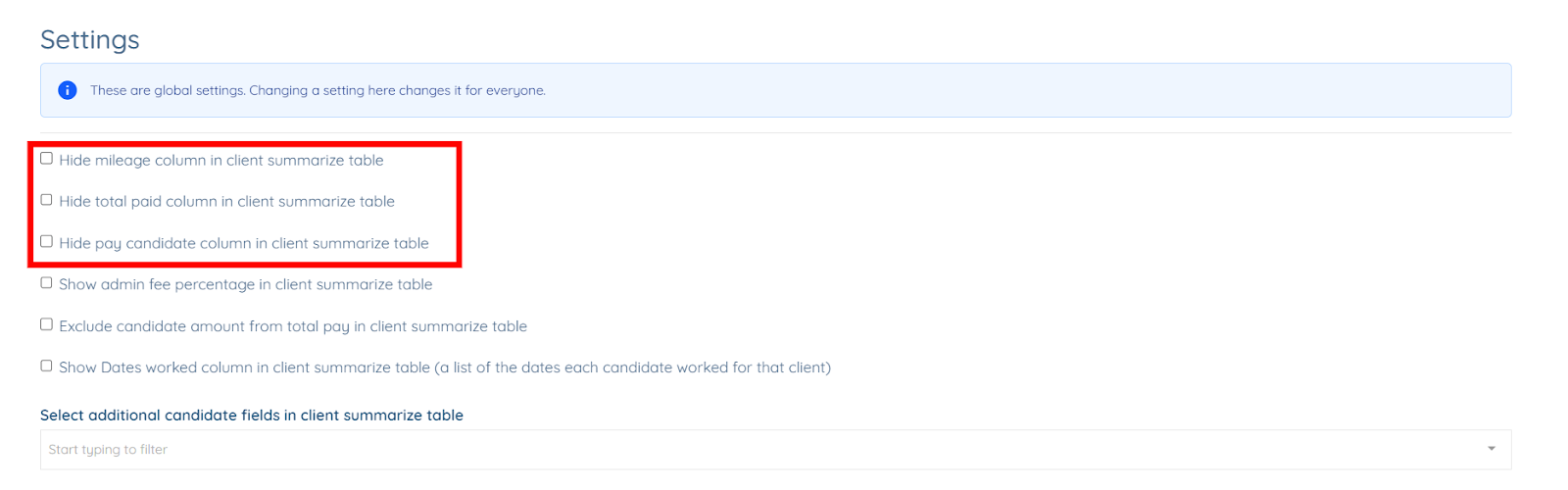1568x490 pixels.
Task: Click the parenthetical dates-worked explanation text
Action: tap(632, 367)
